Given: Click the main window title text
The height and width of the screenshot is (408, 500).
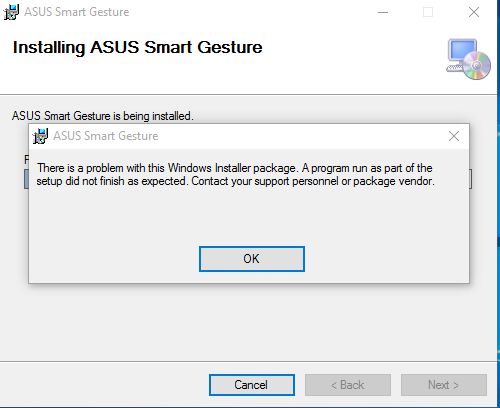Looking at the screenshot, I should click(x=77, y=12).
